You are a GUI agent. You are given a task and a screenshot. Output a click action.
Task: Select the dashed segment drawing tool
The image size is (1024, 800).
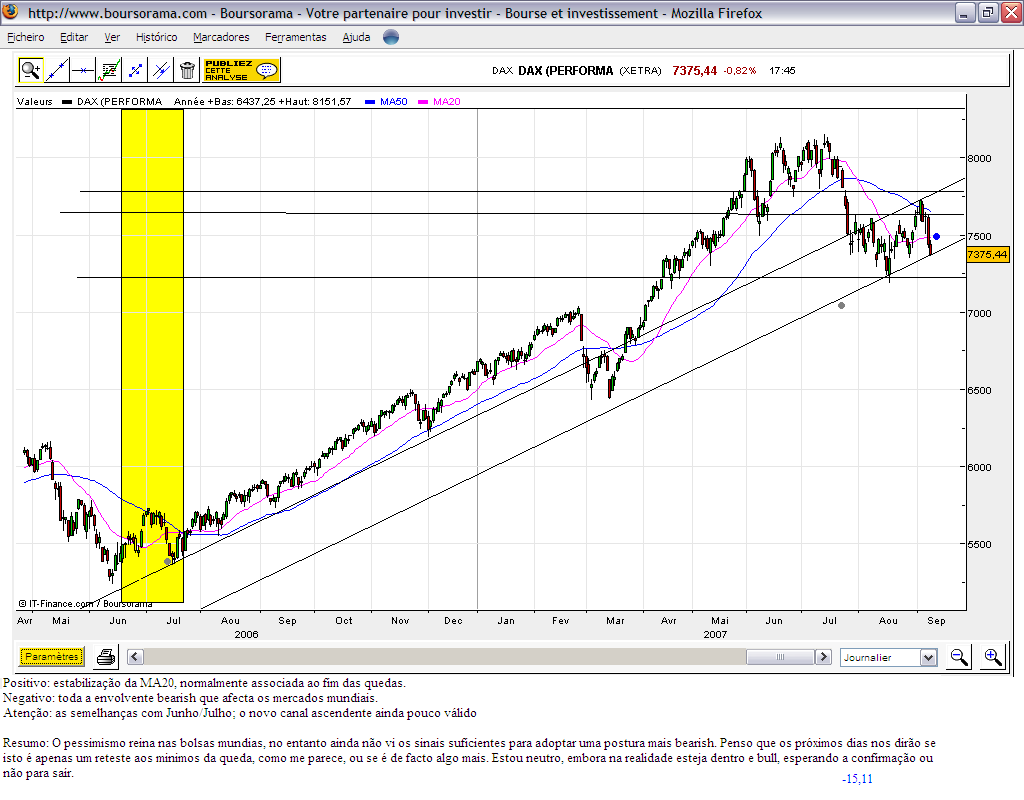tap(135, 70)
